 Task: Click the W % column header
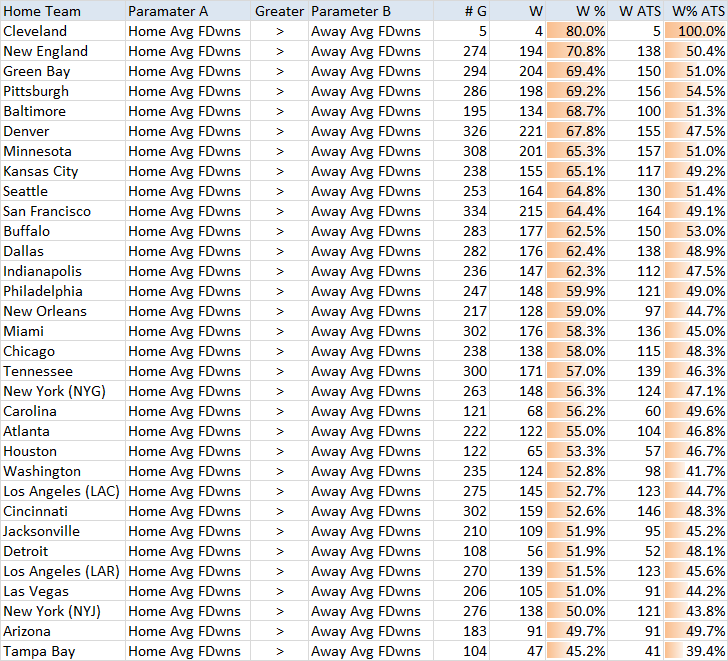click(x=577, y=11)
